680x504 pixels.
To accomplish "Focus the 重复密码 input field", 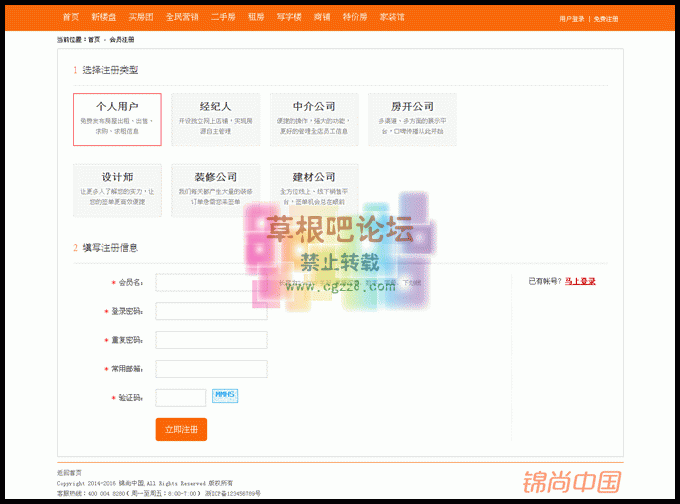I will click(212, 340).
